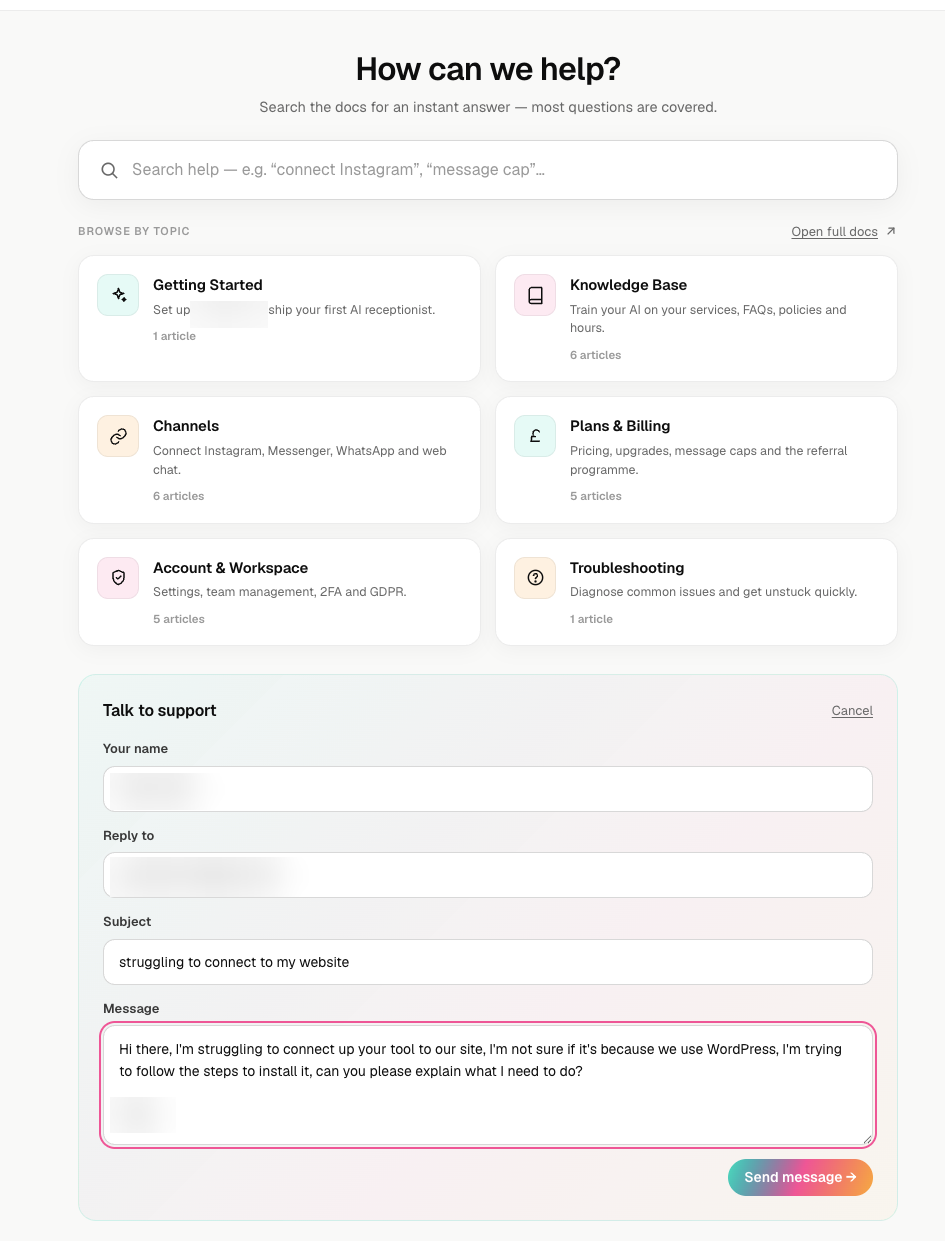Send the support message

tap(800, 1177)
